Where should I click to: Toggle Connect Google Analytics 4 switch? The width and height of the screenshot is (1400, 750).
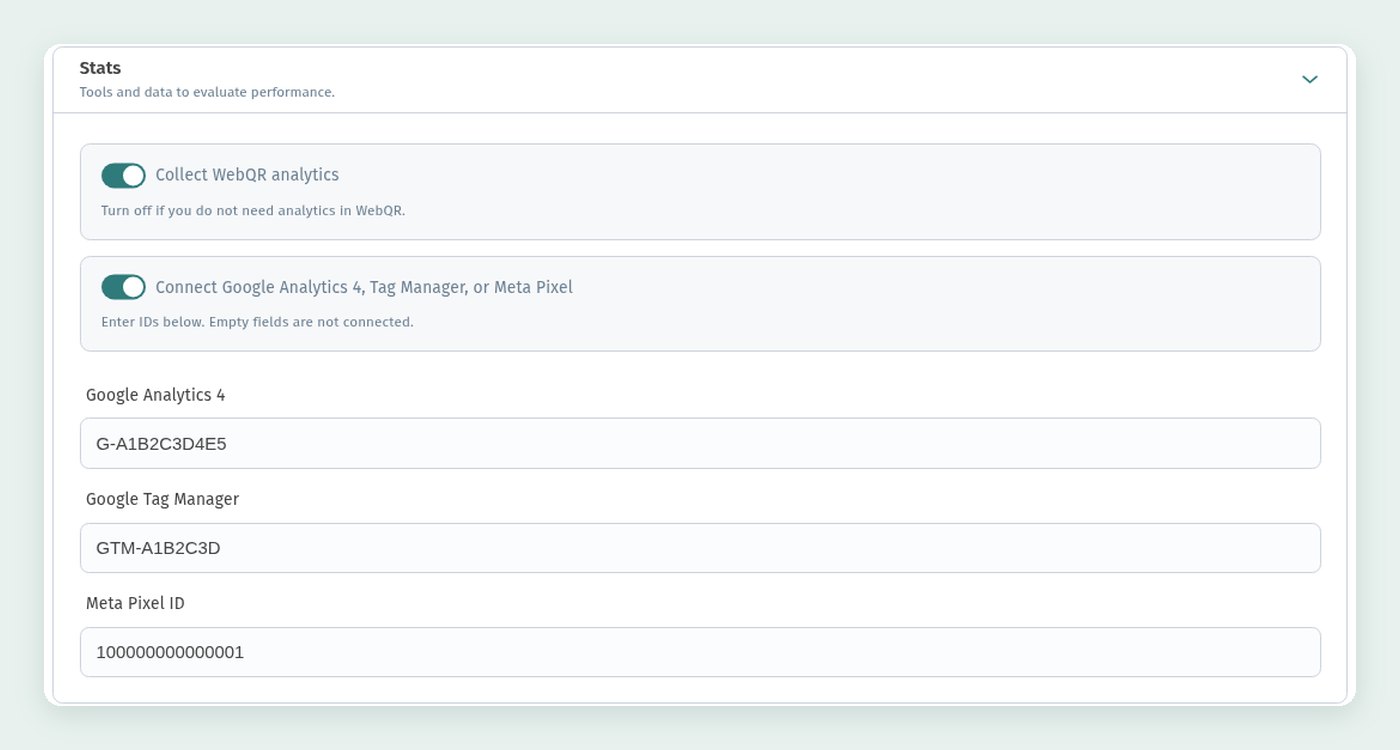click(x=123, y=288)
